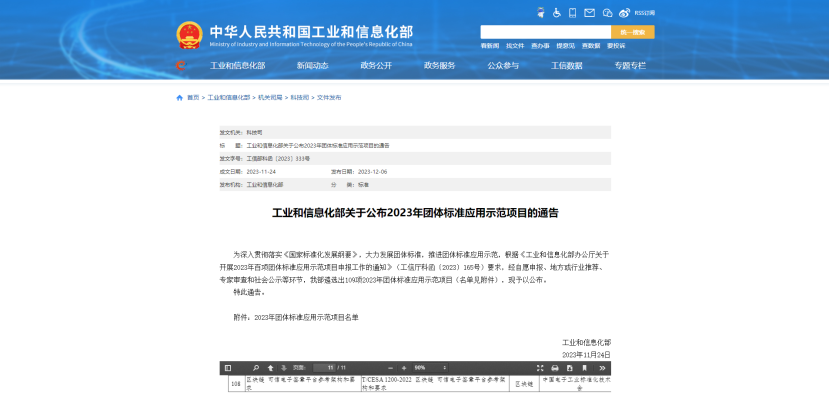
Task: Download the PDF file
Action: point(570,368)
